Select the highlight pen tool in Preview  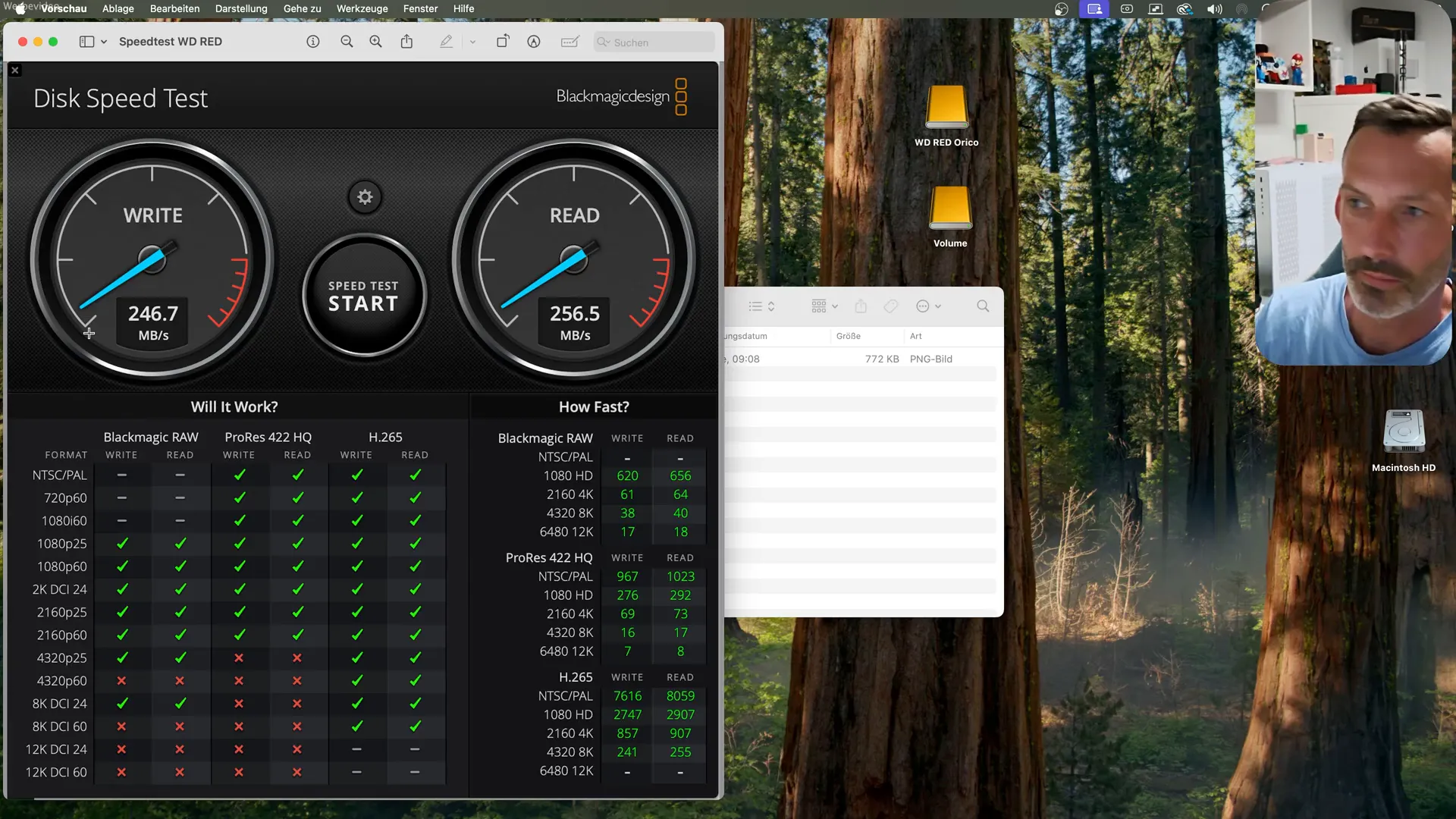446,42
